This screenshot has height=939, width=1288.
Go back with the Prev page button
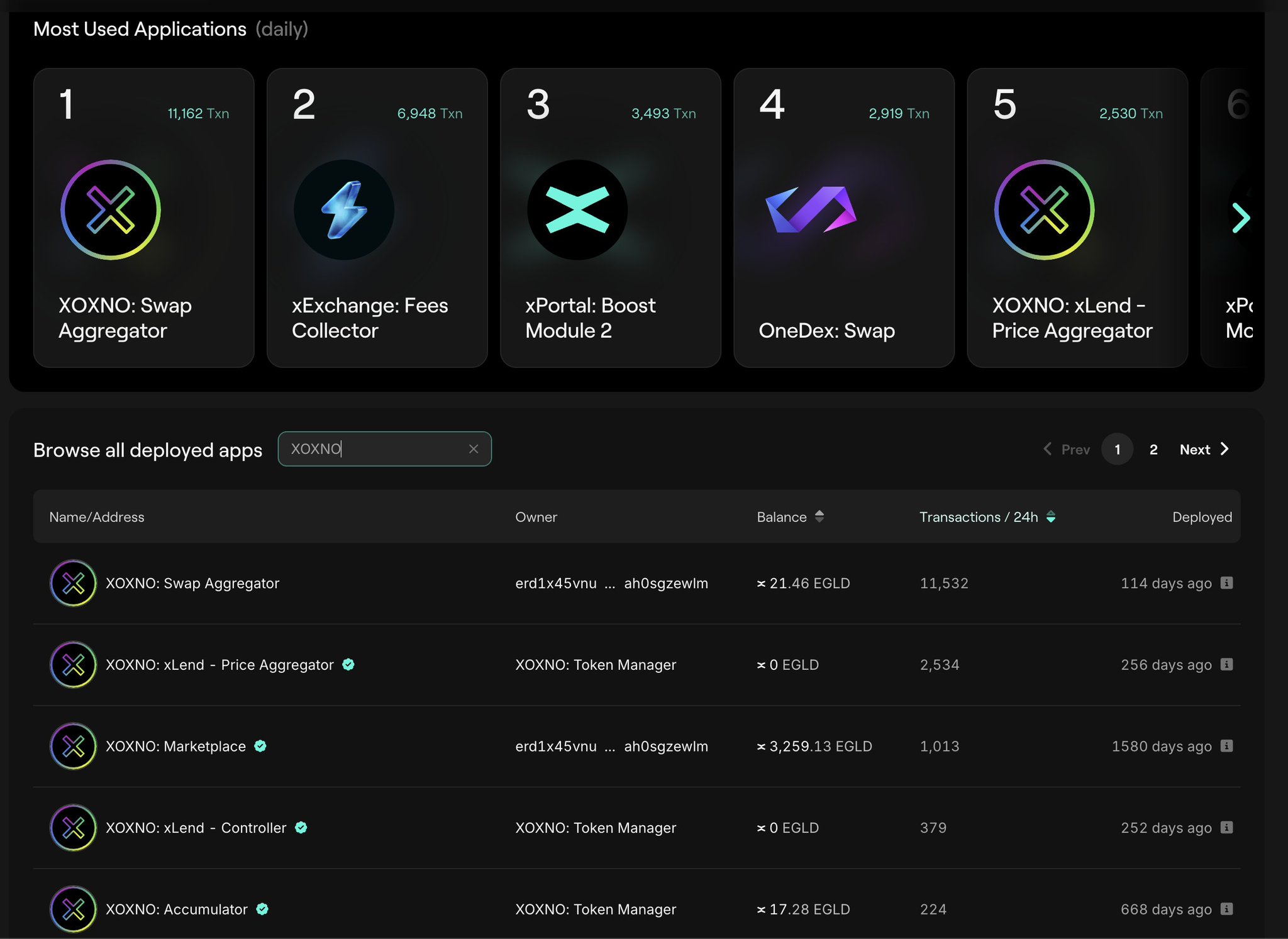coord(1067,449)
